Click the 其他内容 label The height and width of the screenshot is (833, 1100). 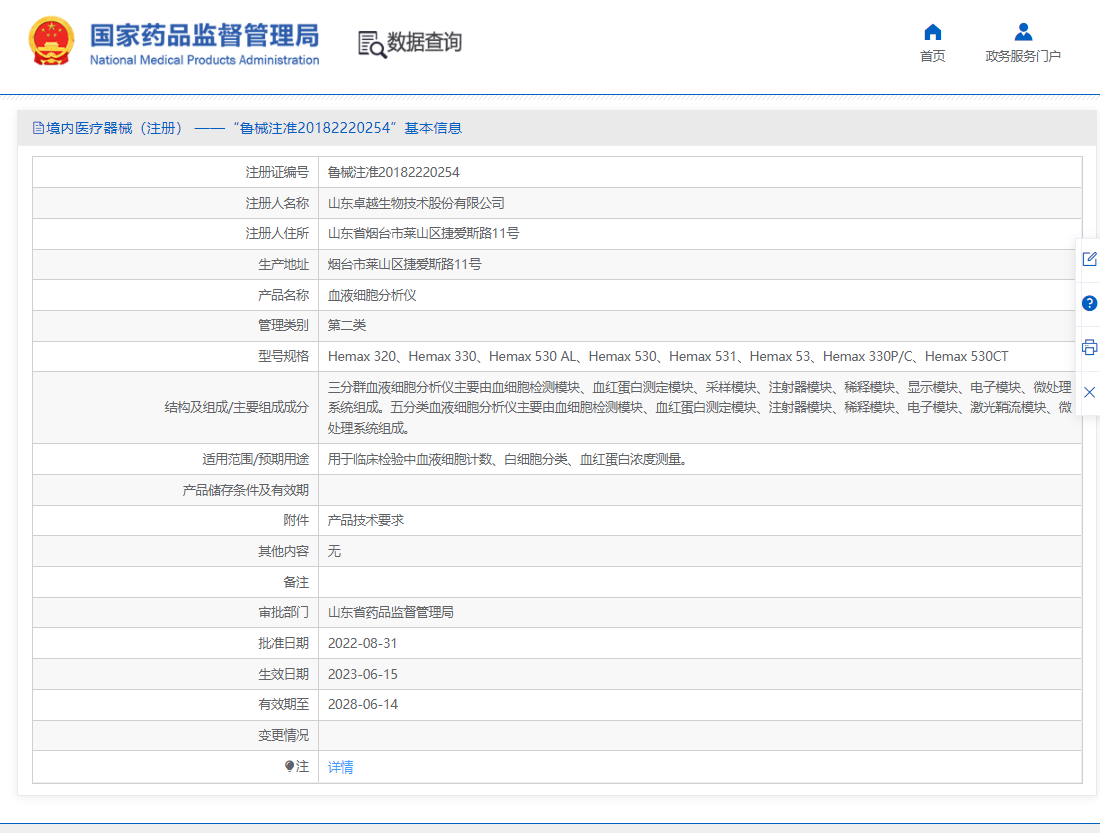283,551
